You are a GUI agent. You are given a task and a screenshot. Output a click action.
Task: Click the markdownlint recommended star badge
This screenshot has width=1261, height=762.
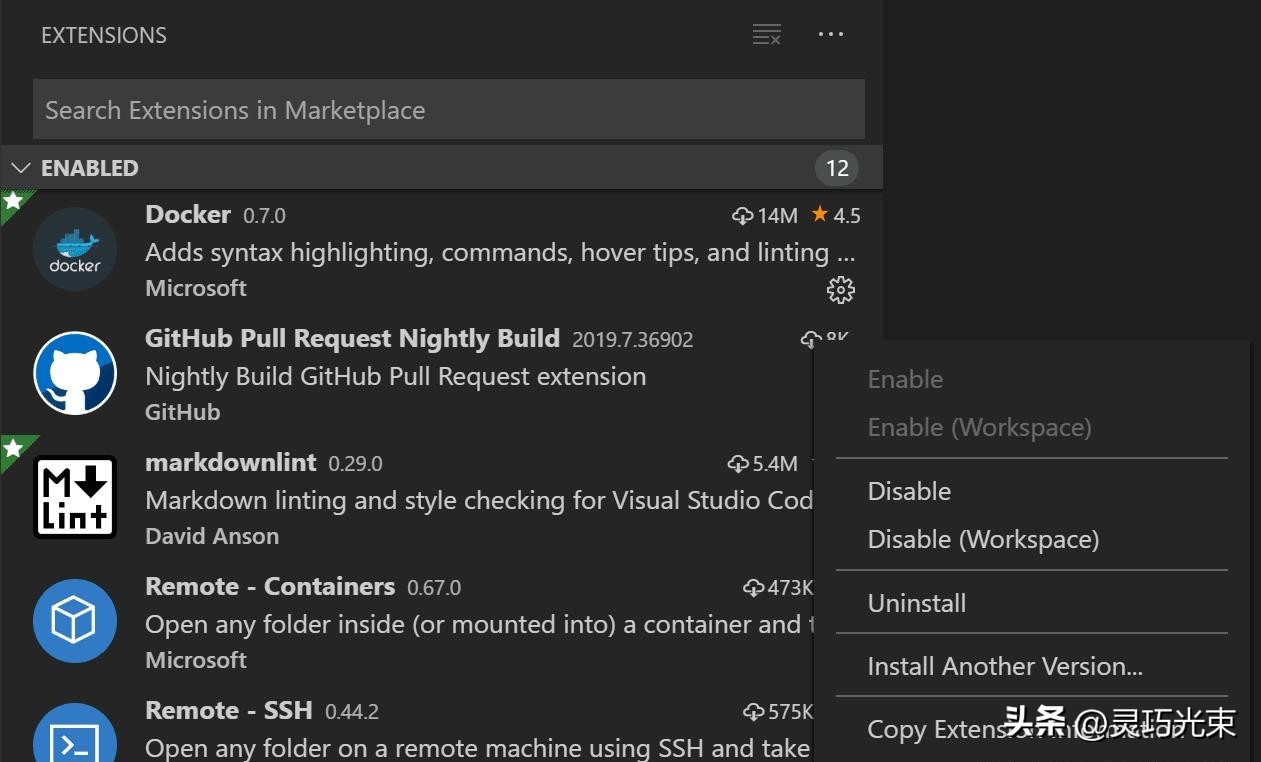click(13, 448)
